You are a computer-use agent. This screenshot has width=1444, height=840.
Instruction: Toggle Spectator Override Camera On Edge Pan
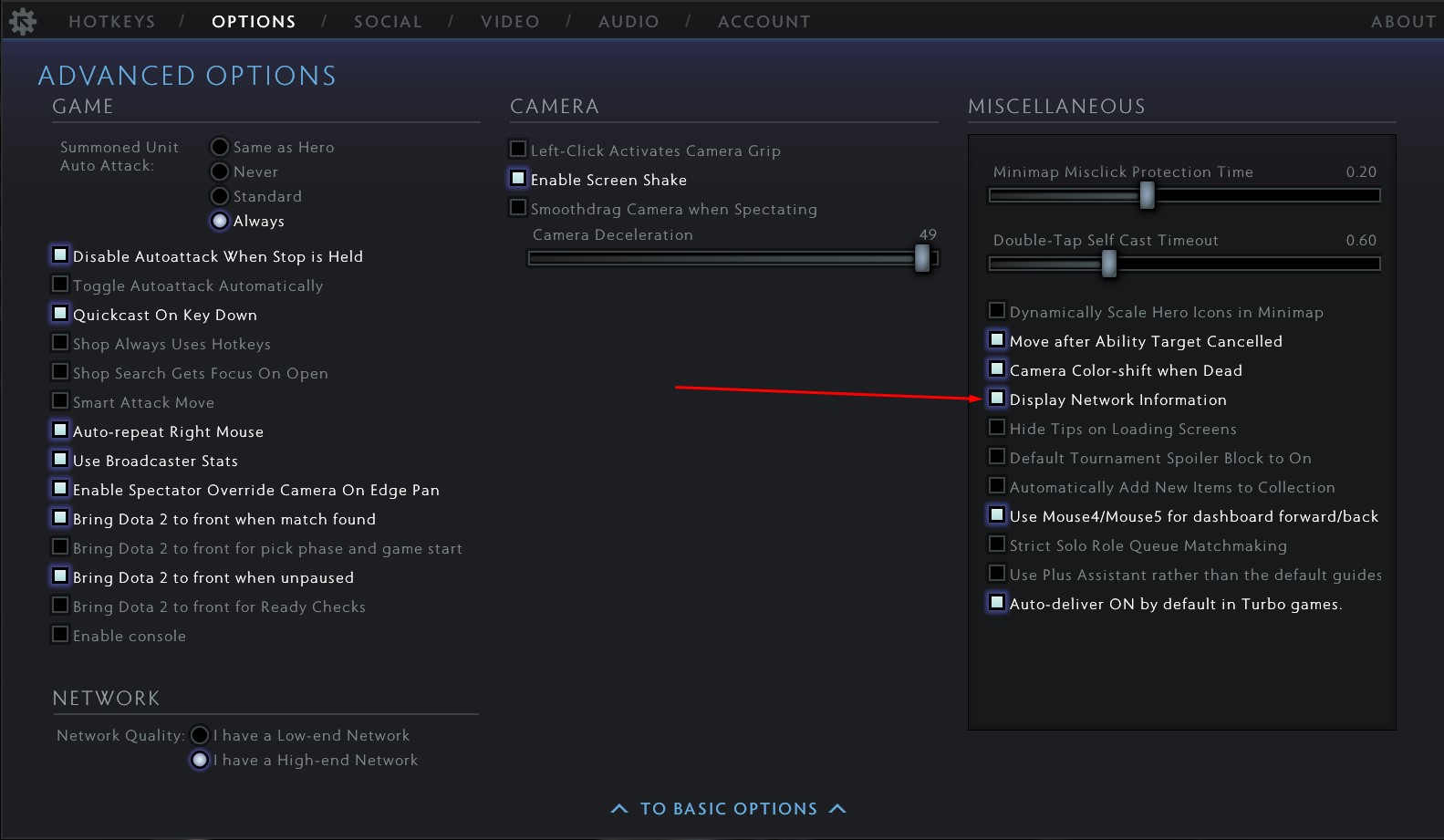(60, 489)
